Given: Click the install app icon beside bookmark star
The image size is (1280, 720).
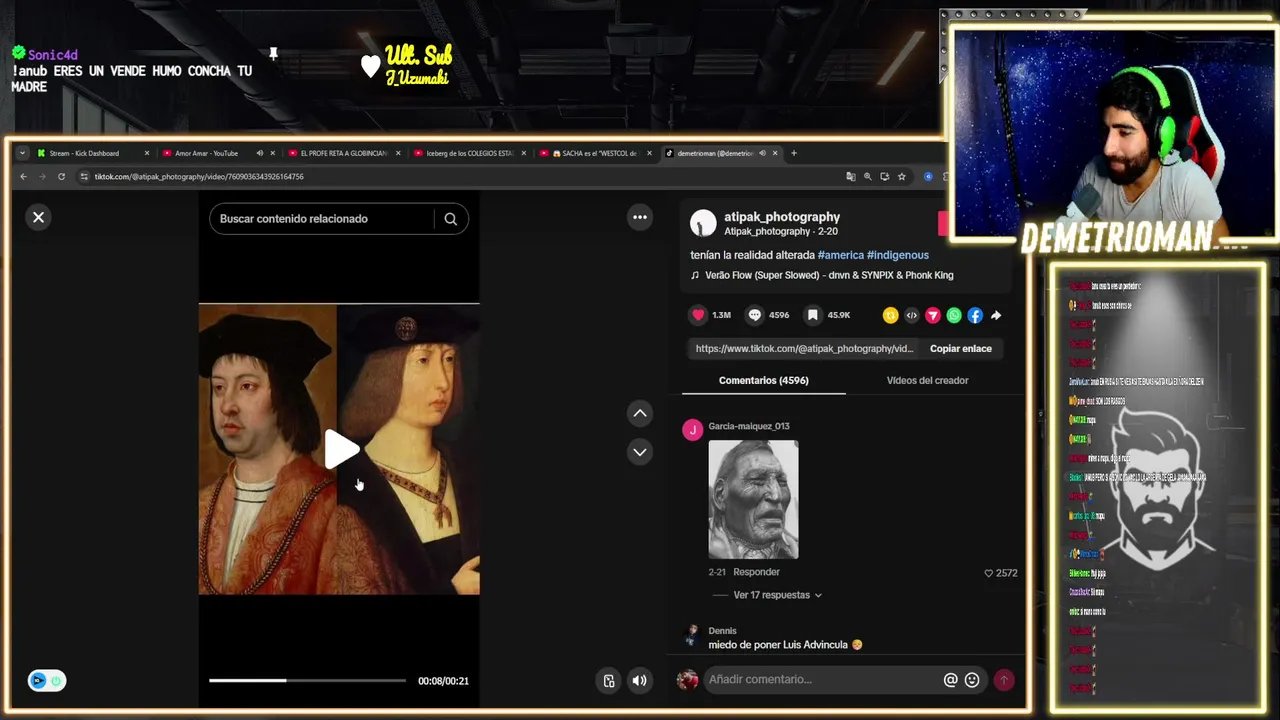Looking at the screenshot, I should pyautogui.click(x=884, y=177).
